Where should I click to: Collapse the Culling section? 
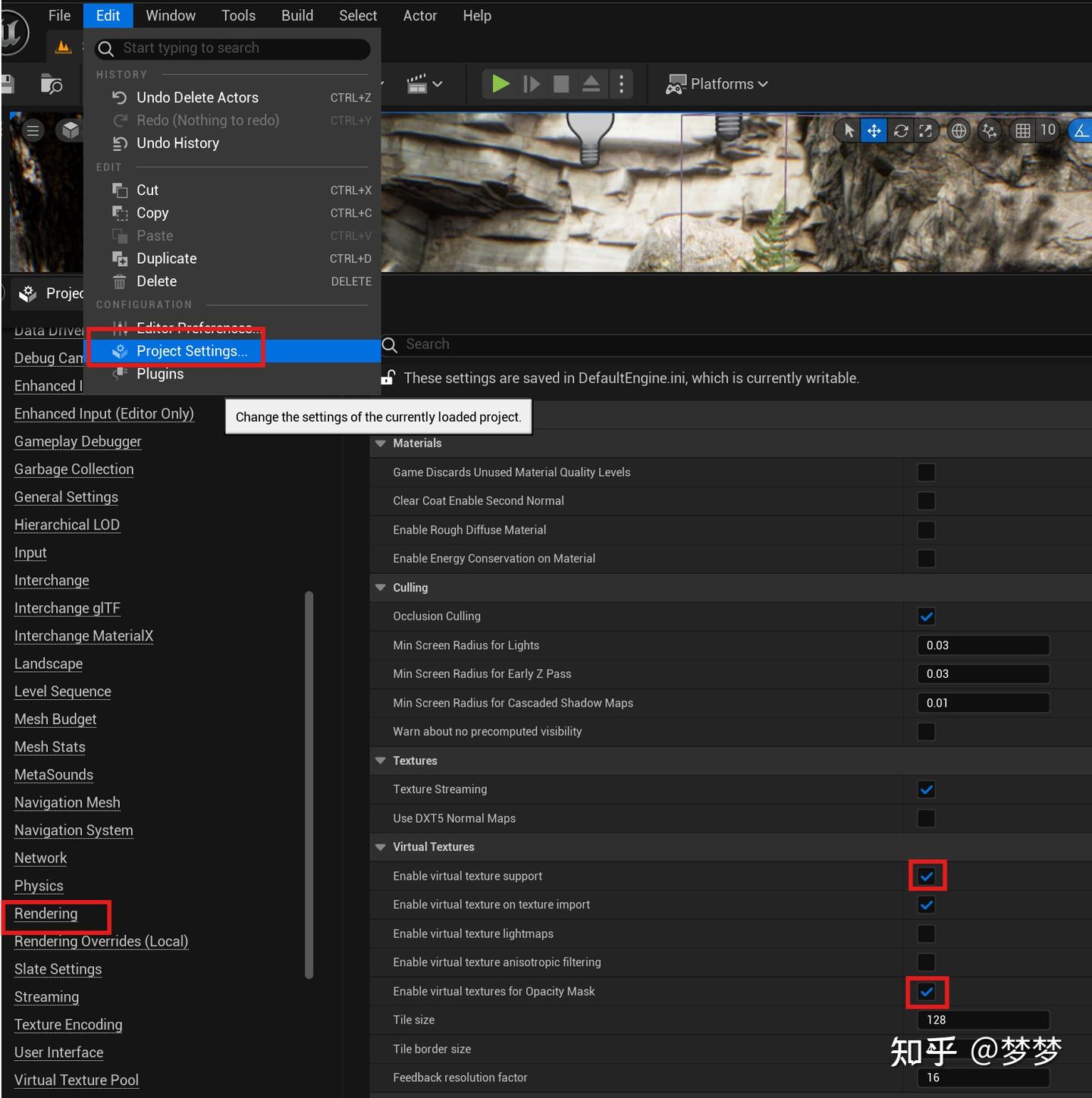click(x=380, y=587)
